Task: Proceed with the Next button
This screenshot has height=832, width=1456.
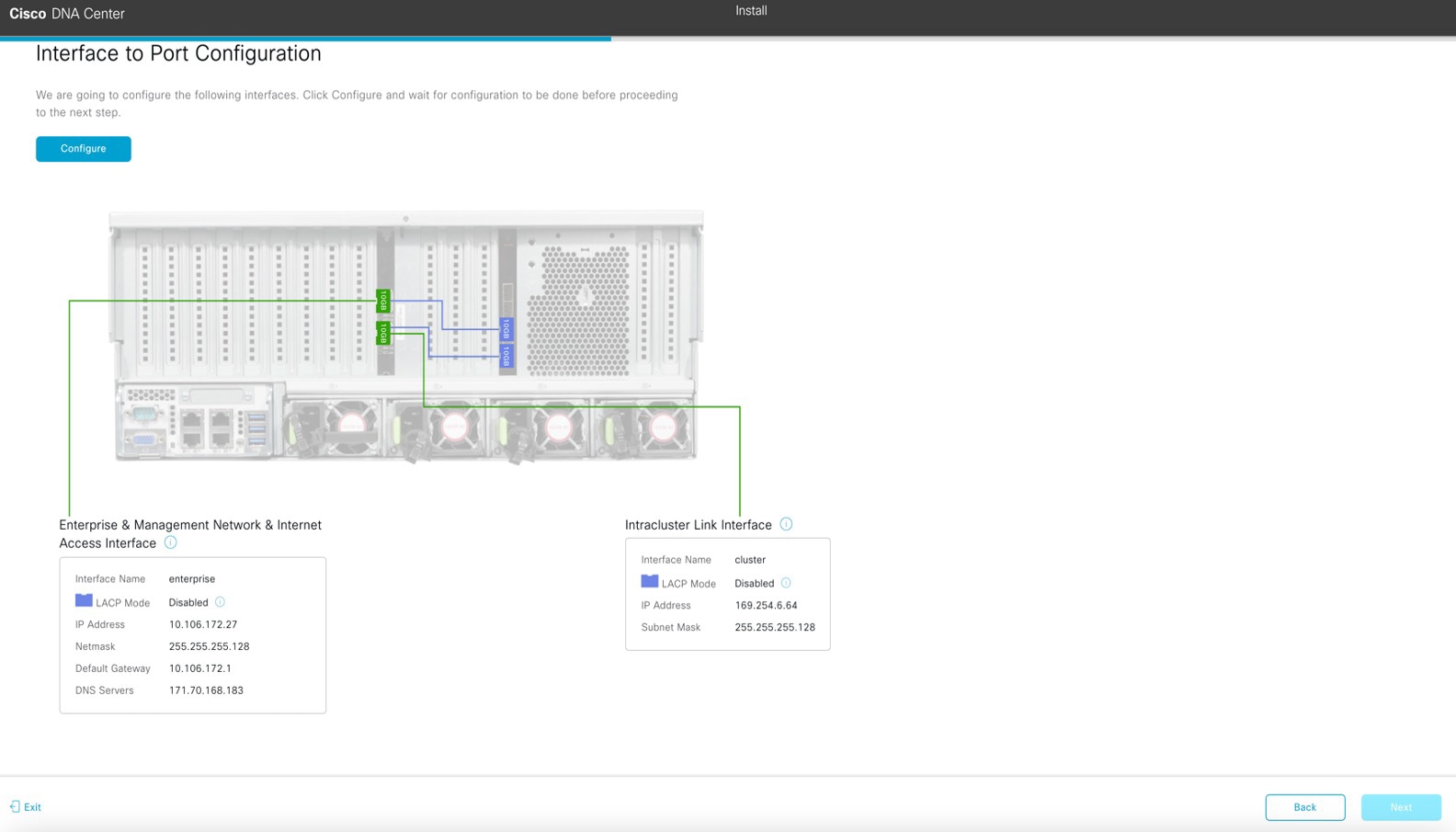Action: [1401, 807]
